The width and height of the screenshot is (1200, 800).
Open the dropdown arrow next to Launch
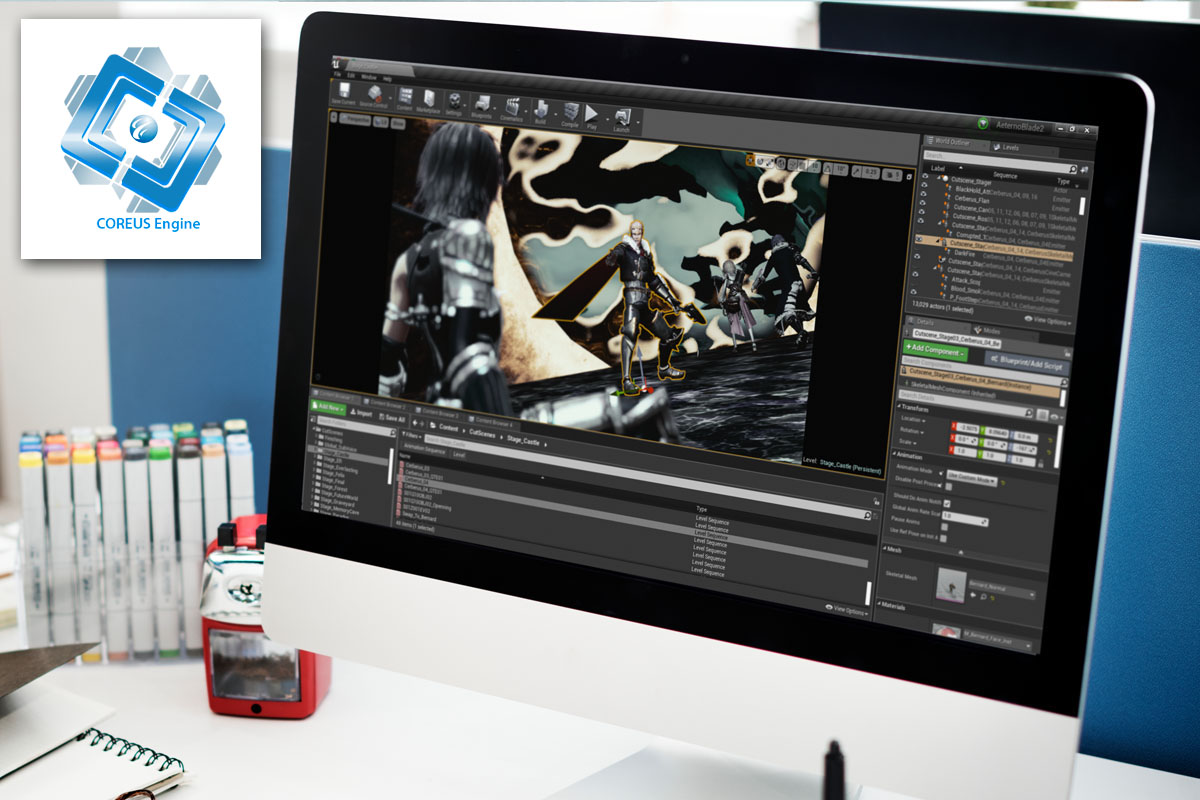click(x=637, y=123)
